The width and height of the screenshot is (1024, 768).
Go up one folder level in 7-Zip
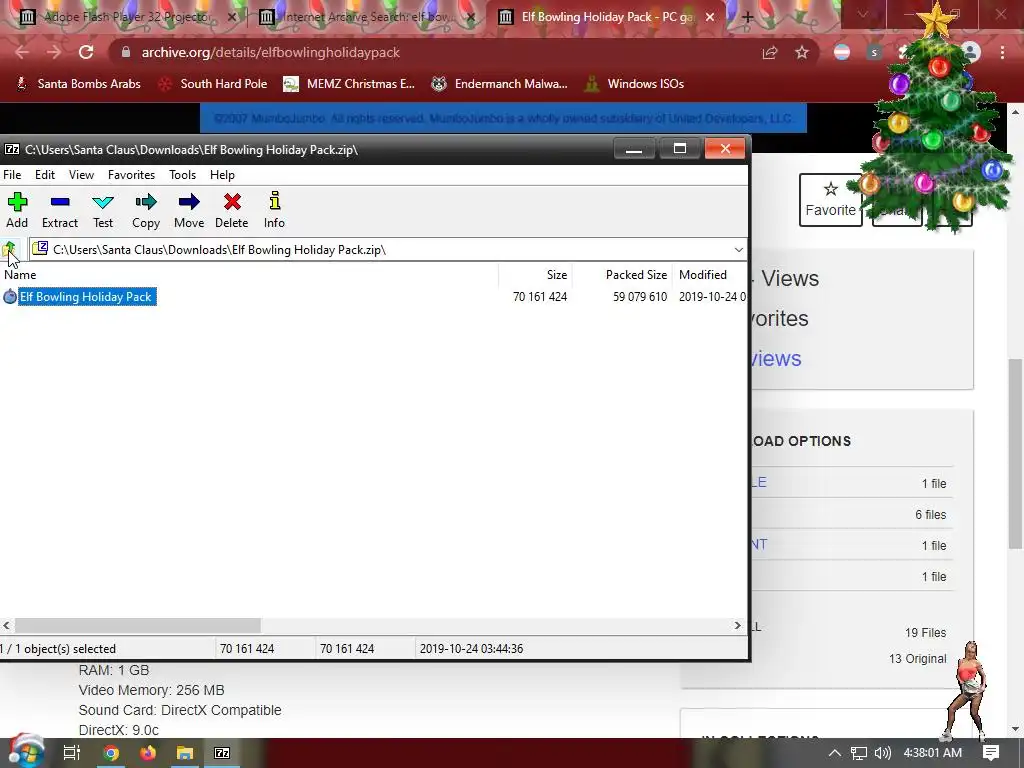(x=9, y=249)
